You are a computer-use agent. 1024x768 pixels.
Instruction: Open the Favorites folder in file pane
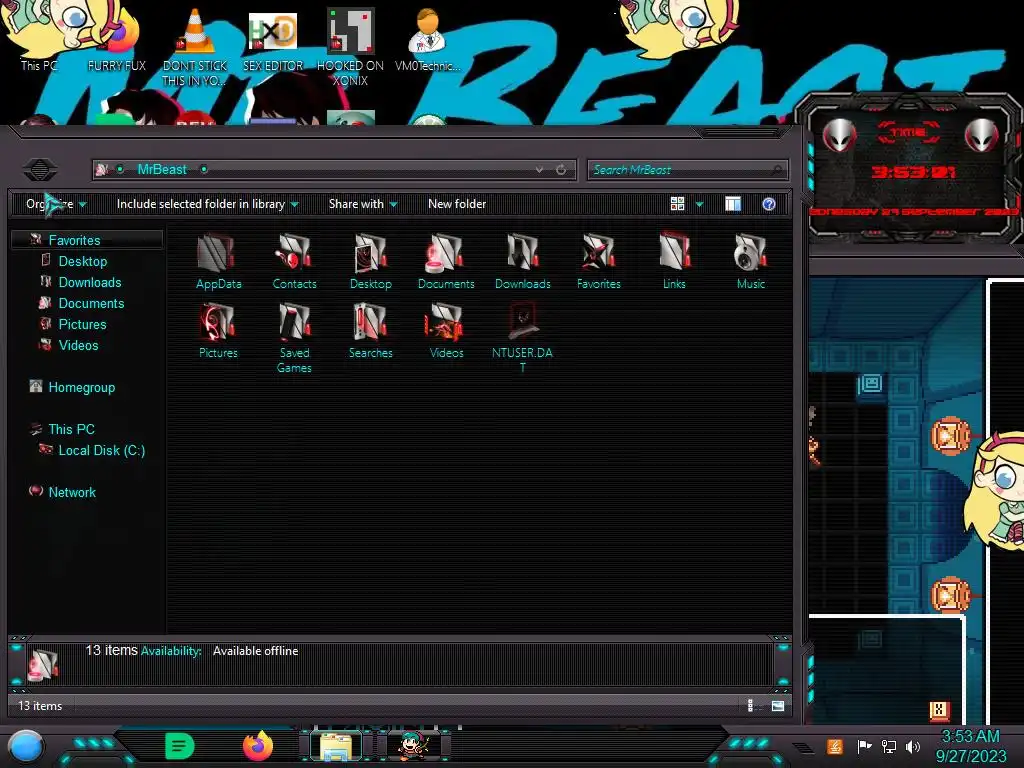tap(598, 262)
